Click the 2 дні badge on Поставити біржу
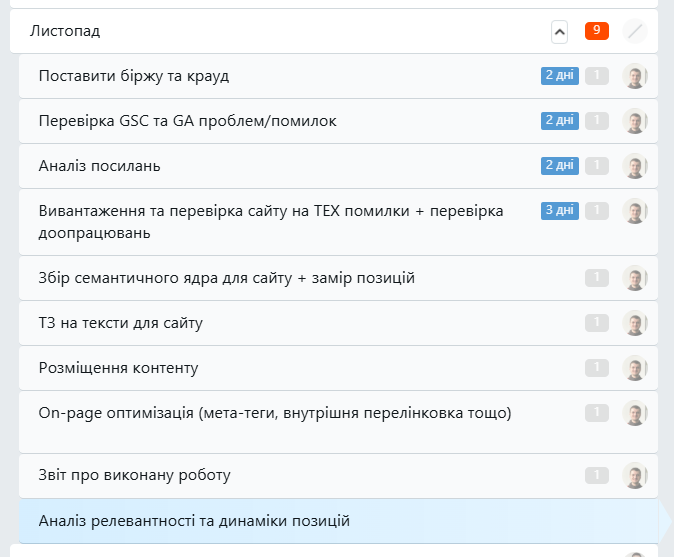 click(560, 76)
